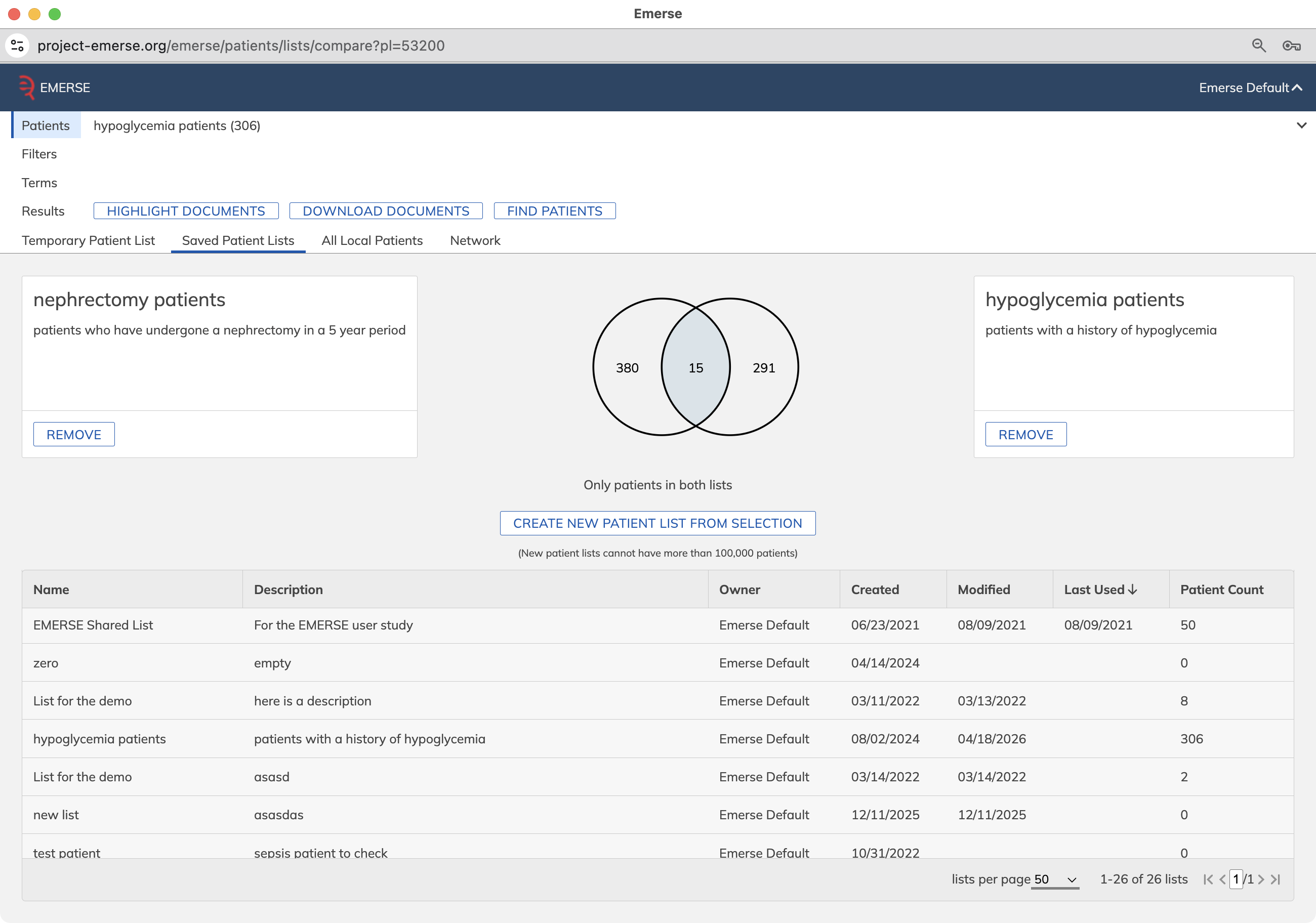1316x923 pixels.
Task: Select the left-only region showing 380
Action: click(x=627, y=367)
